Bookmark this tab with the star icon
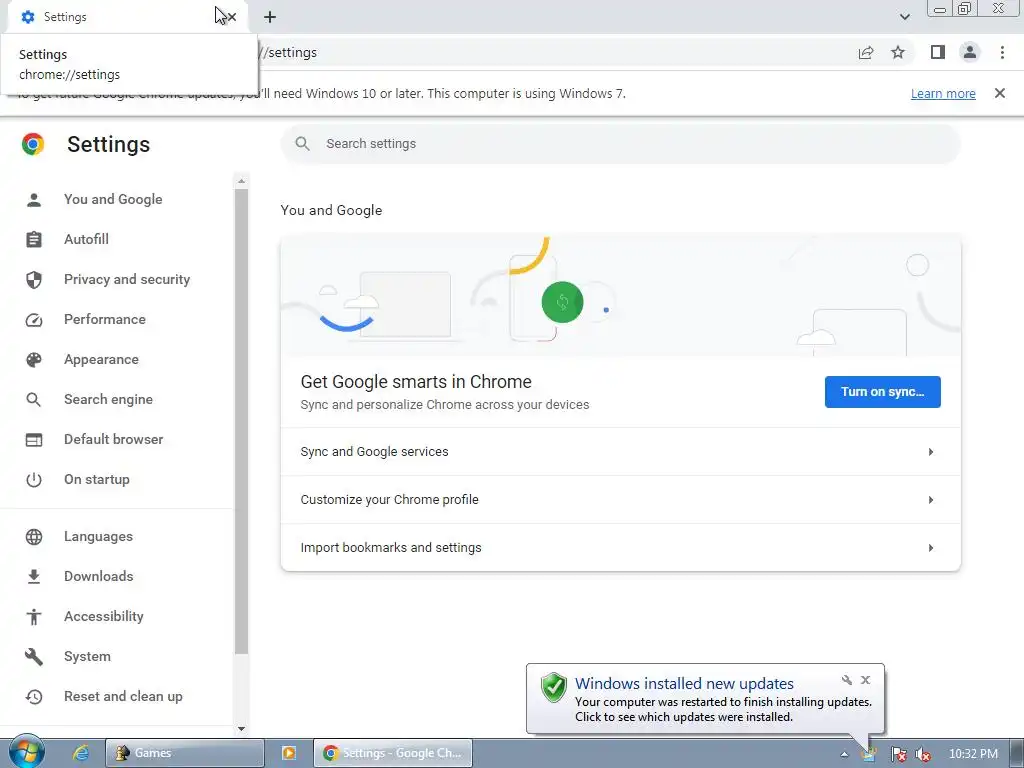The width and height of the screenshot is (1024, 768). (x=898, y=52)
